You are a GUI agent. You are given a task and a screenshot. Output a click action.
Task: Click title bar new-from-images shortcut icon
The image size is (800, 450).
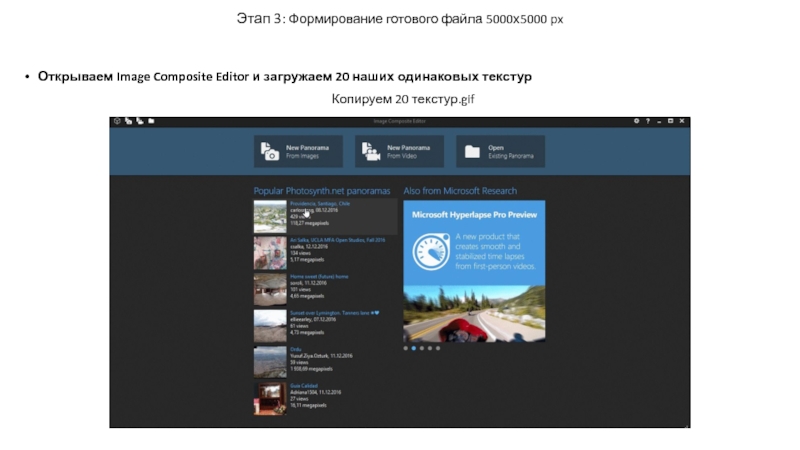pos(129,121)
